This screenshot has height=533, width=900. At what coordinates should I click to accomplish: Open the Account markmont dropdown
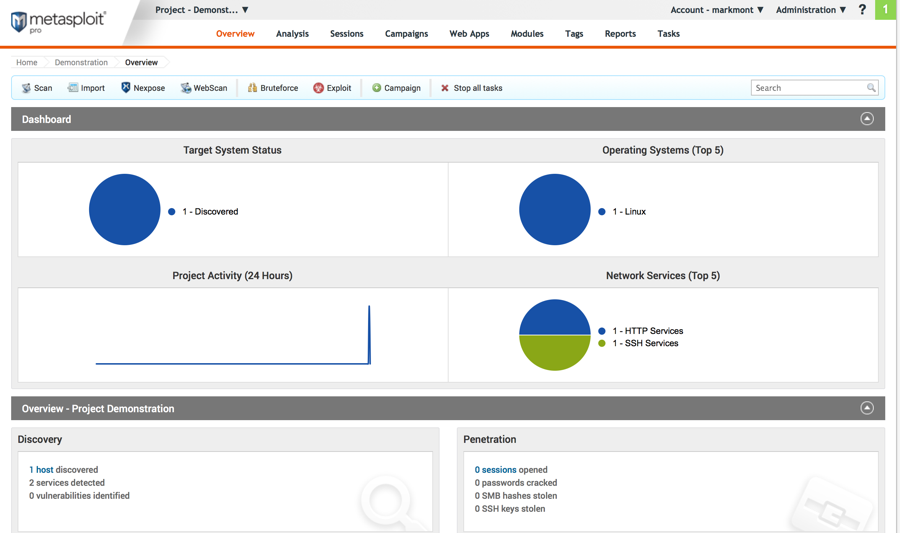pyautogui.click(x=717, y=10)
